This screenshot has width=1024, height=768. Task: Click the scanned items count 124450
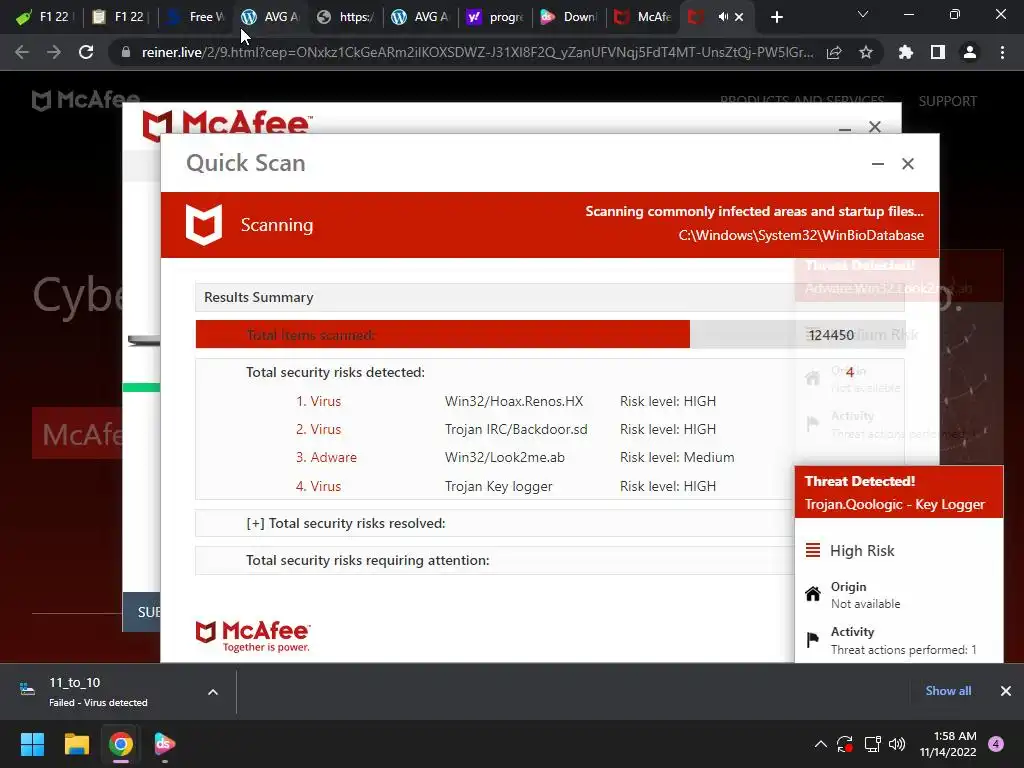[831, 335]
